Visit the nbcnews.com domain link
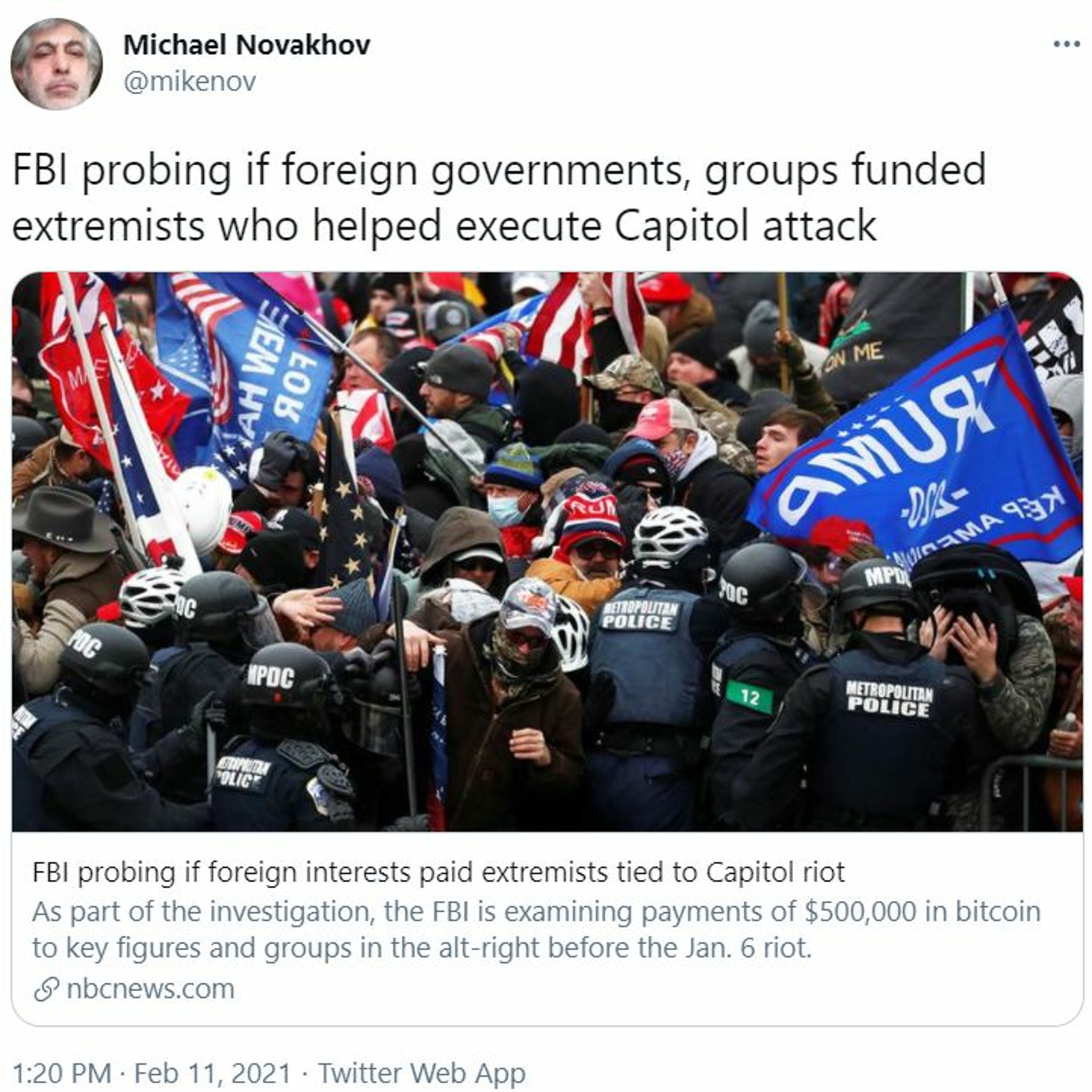Viewport: 1092px width, 1092px height. (150, 989)
